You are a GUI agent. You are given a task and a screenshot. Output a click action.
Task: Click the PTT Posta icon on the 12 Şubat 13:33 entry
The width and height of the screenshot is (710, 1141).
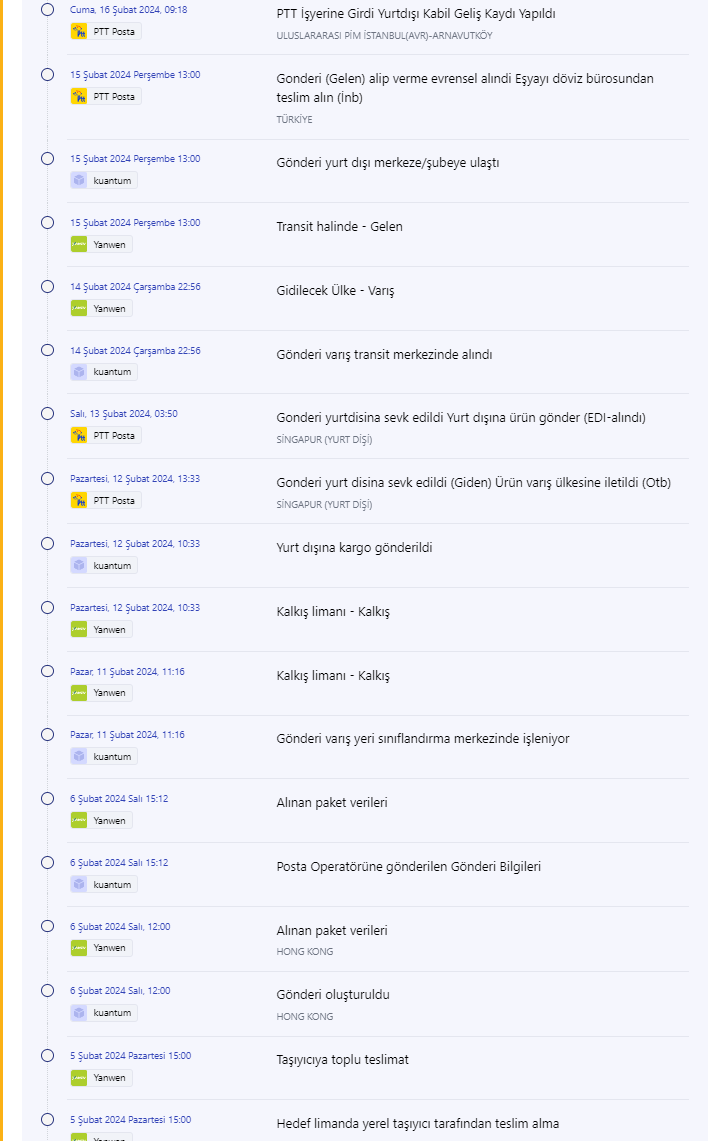79,500
